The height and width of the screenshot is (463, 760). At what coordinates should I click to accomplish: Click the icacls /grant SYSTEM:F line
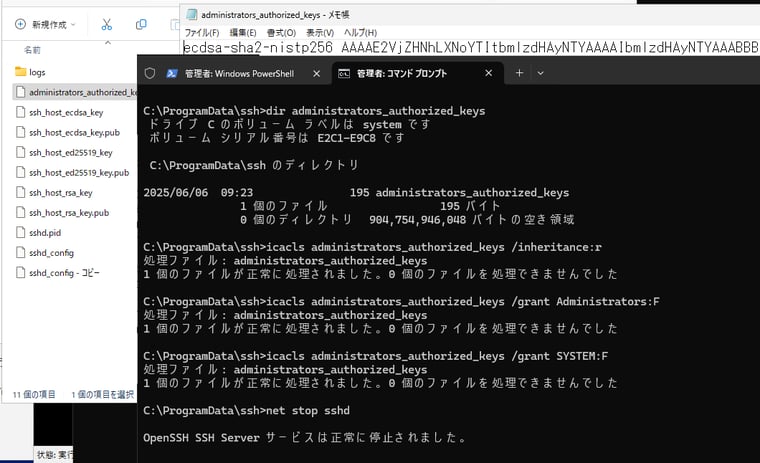coord(376,356)
